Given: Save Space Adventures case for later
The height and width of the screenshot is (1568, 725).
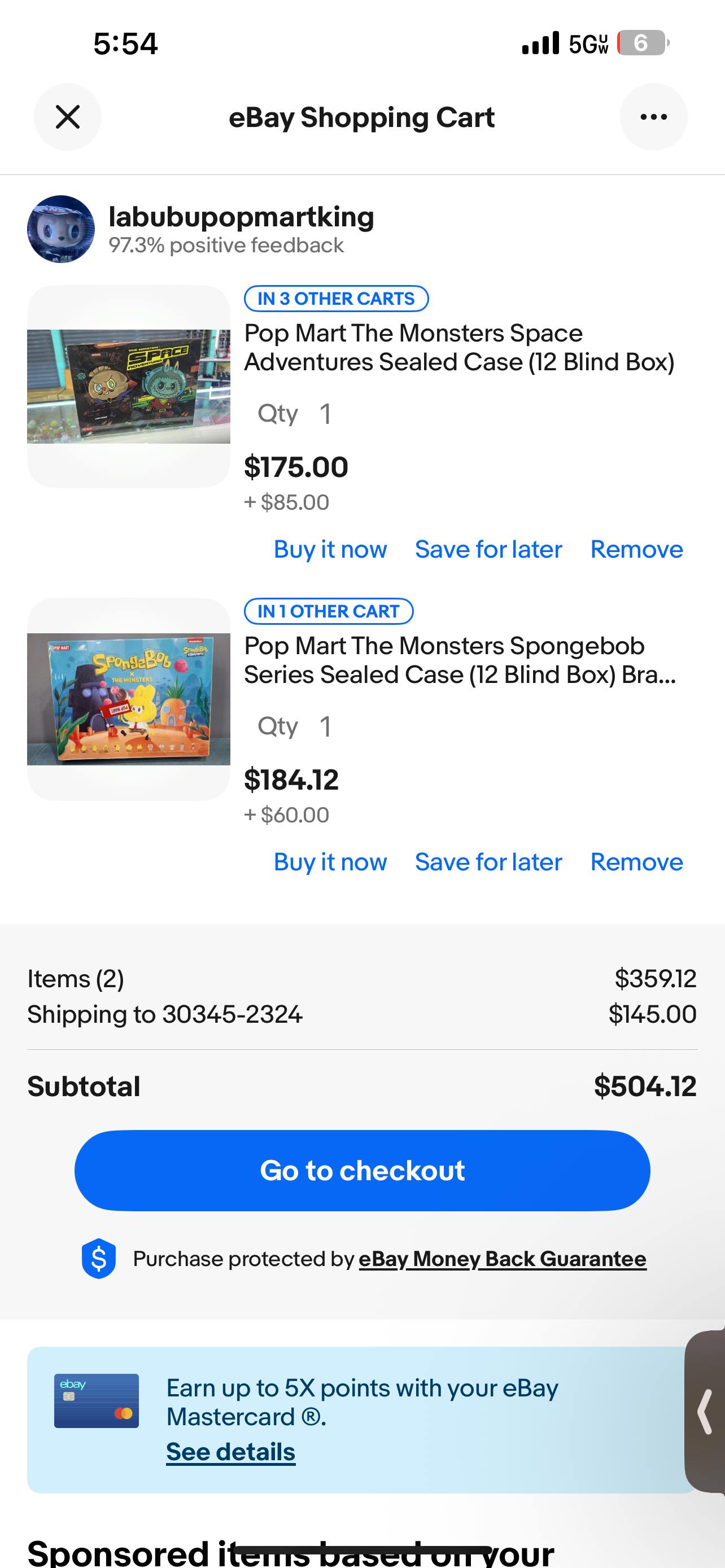Looking at the screenshot, I should 488,549.
